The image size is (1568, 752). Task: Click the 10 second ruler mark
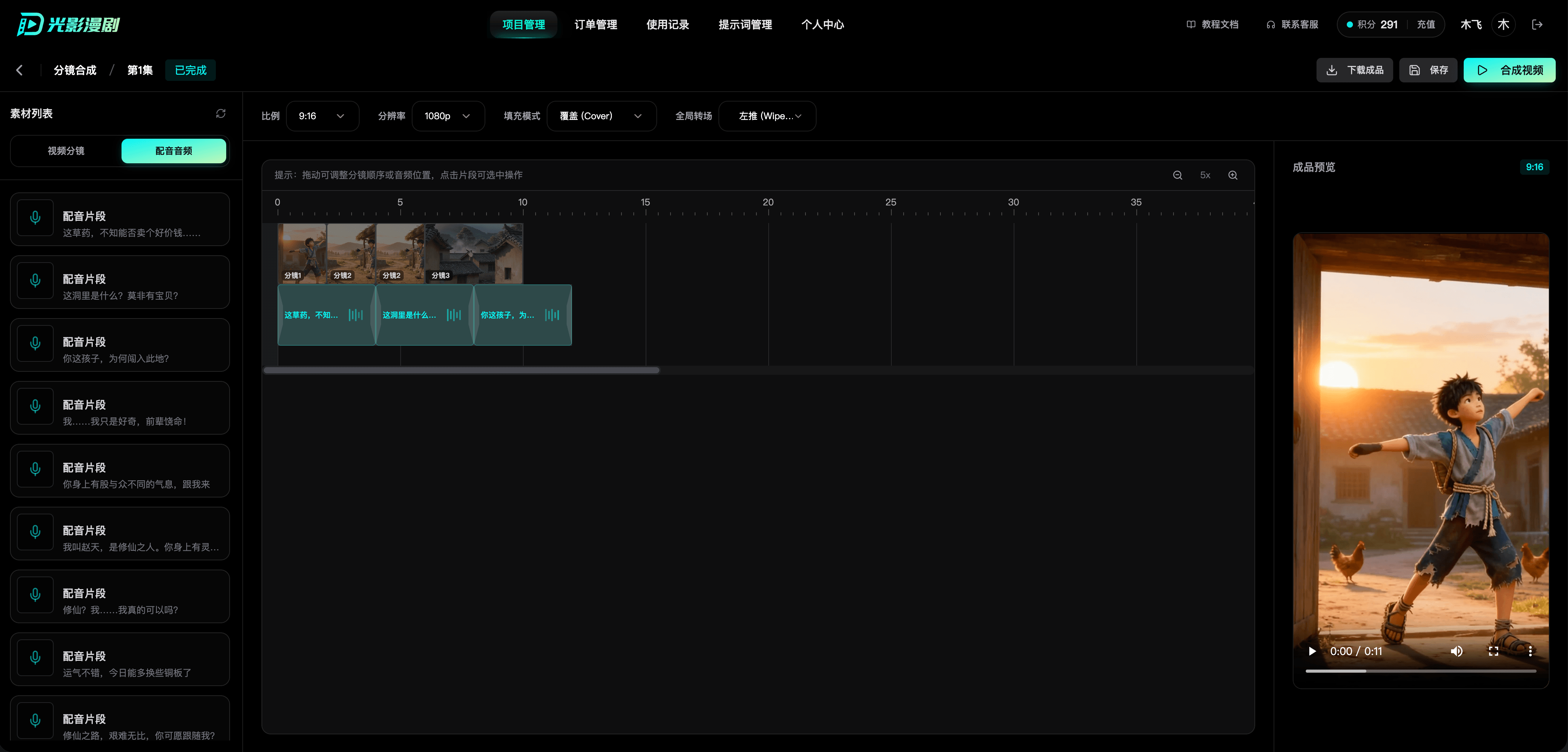coord(522,203)
